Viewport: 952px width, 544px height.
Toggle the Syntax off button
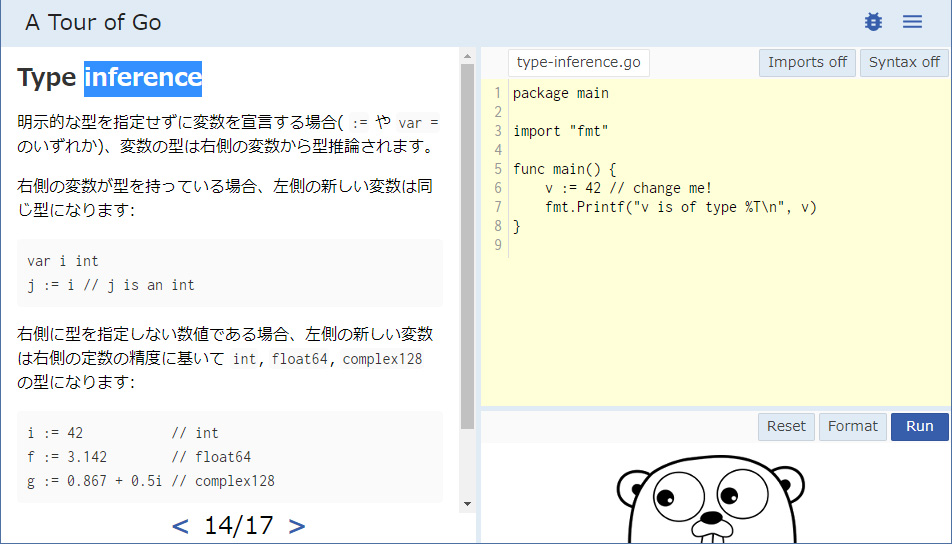[x=904, y=63]
